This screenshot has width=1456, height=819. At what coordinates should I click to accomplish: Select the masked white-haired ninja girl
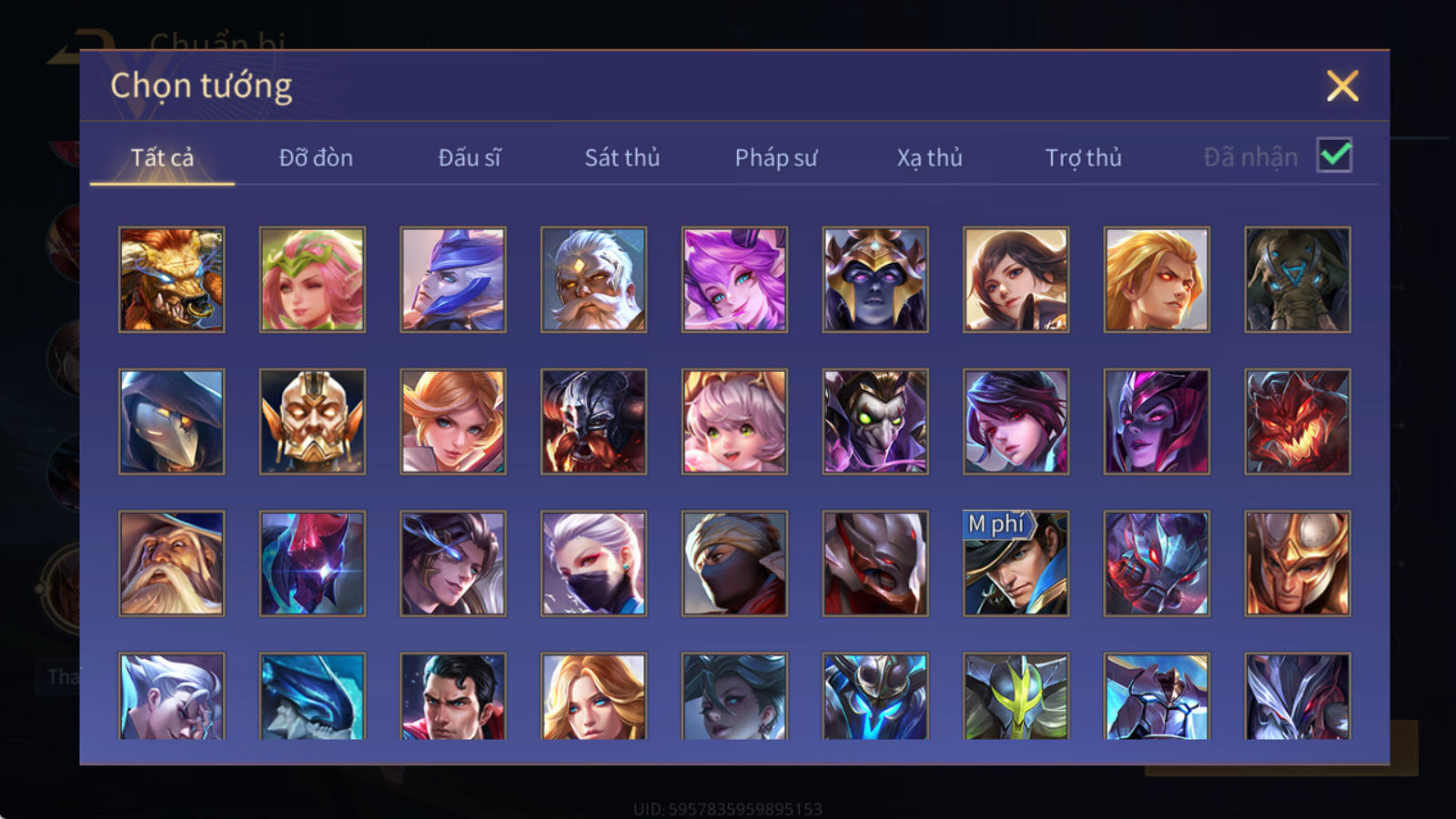[x=593, y=563]
